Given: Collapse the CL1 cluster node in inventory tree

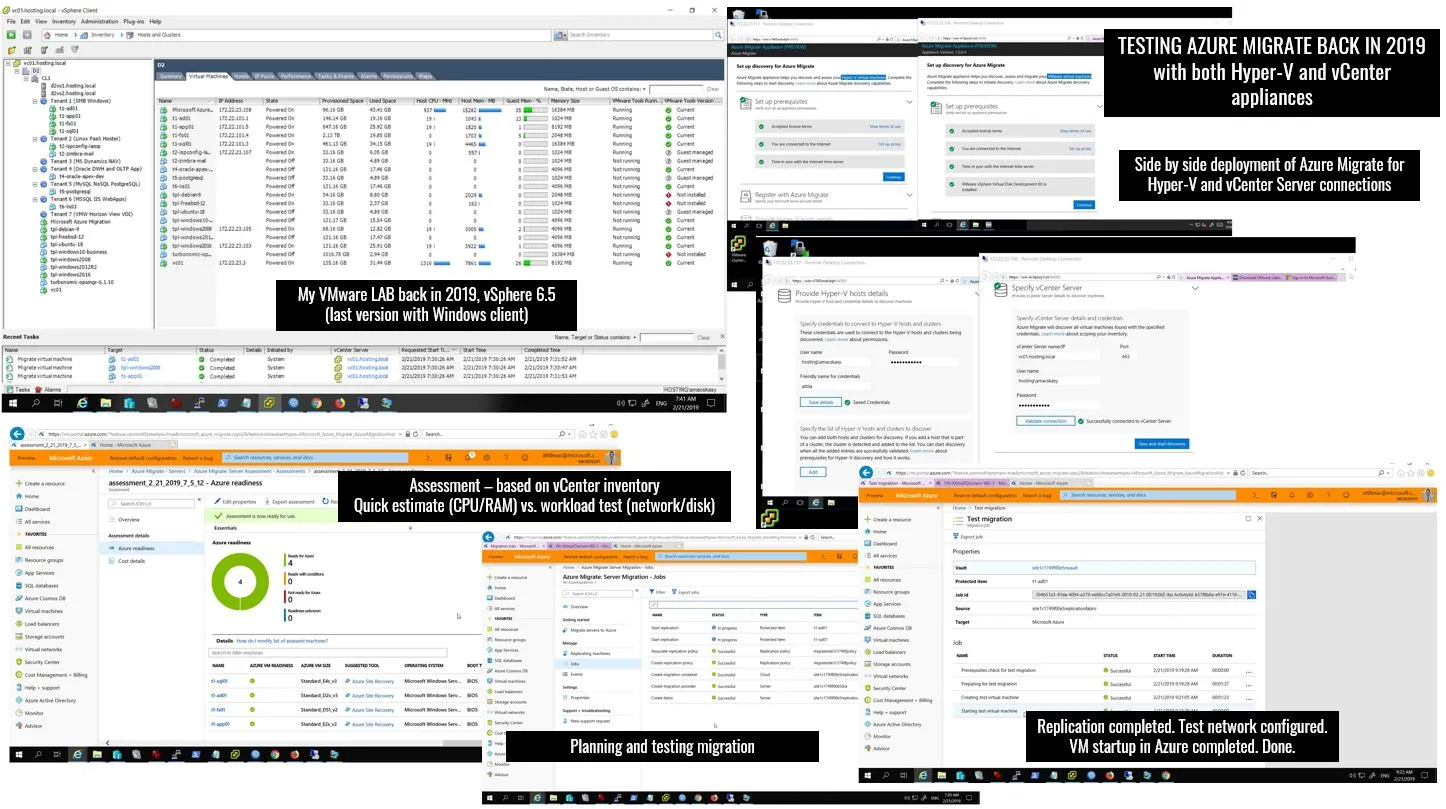Looking at the screenshot, I should pos(28,79).
